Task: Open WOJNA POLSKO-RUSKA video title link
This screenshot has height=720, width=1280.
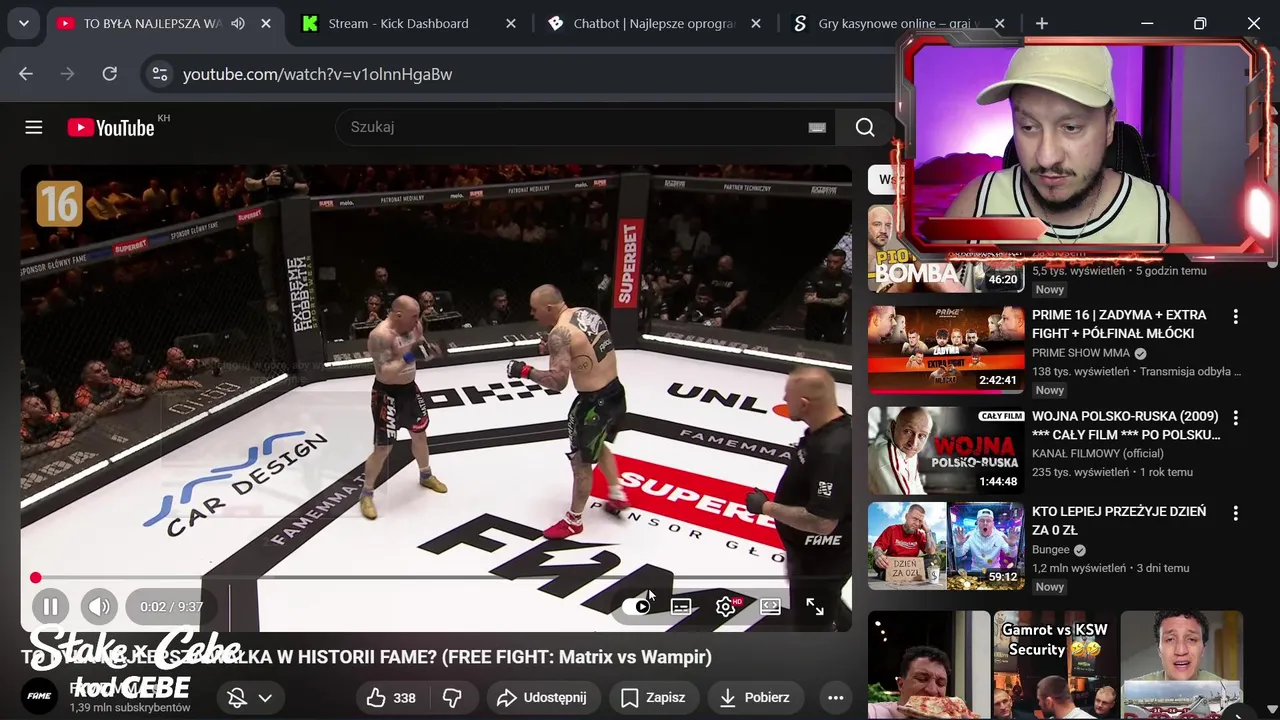Action: click(1126, 425)
